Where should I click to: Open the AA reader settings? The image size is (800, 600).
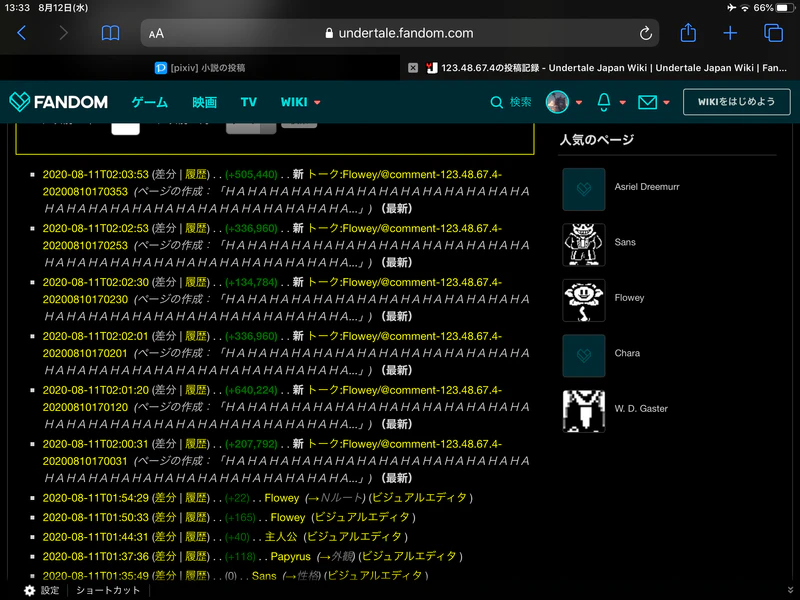pyautogui.click(x=156, y=34)
